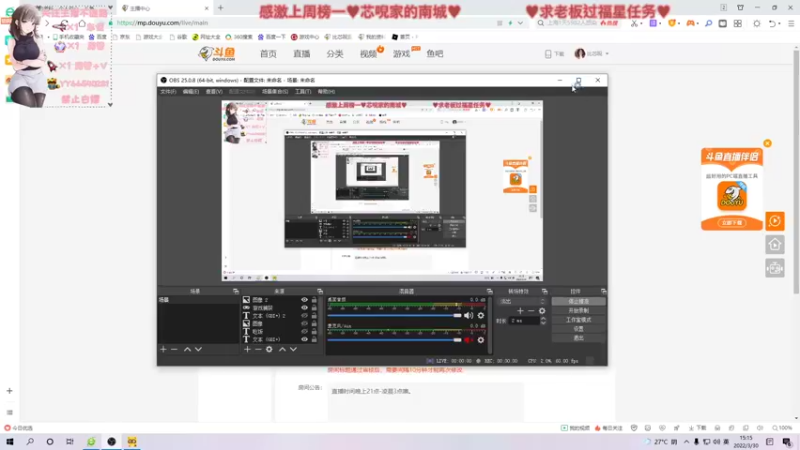
Task: Click desktop audio volume slider
Action: pyautogui.click(x=394, y=316)
